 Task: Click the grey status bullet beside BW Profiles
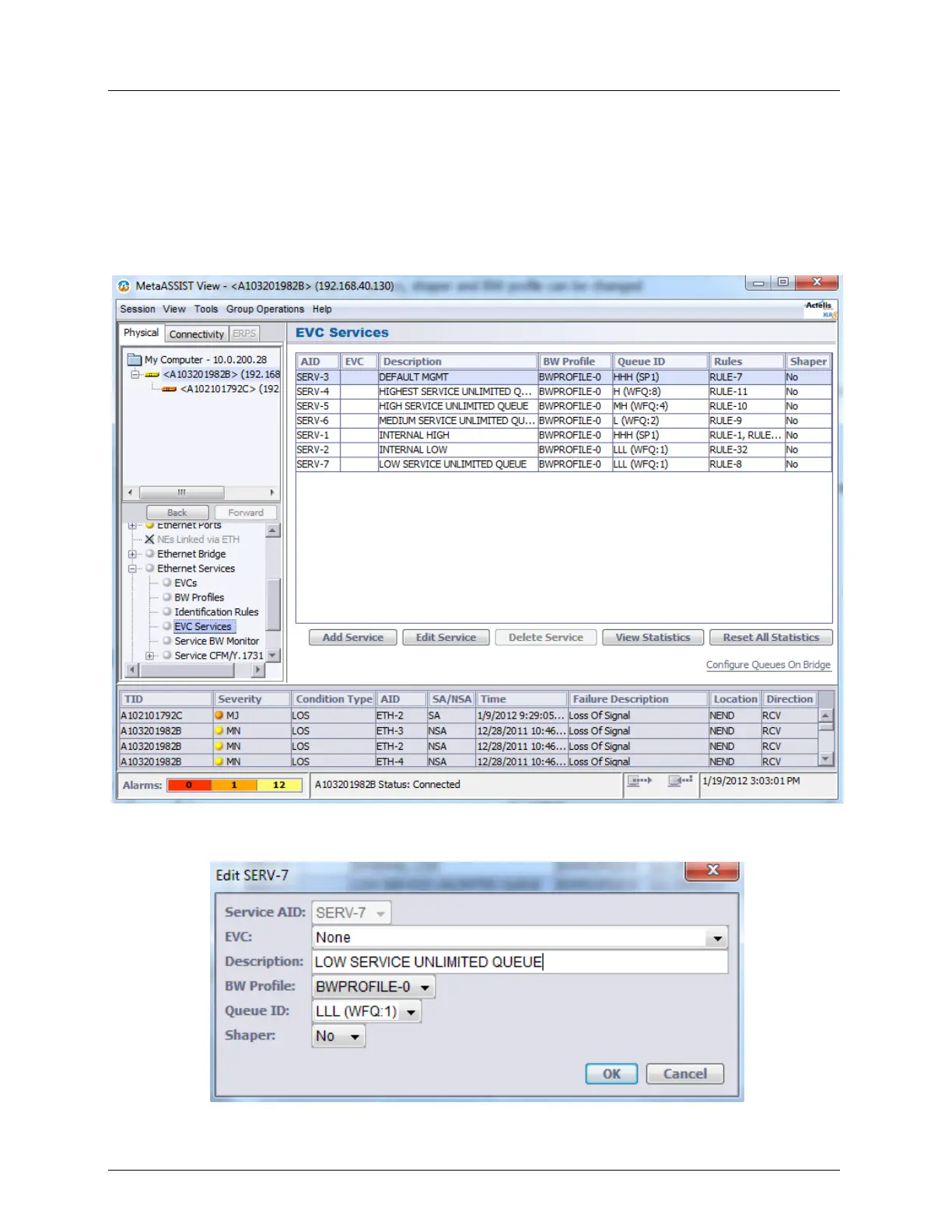click(x=166, y=597)
